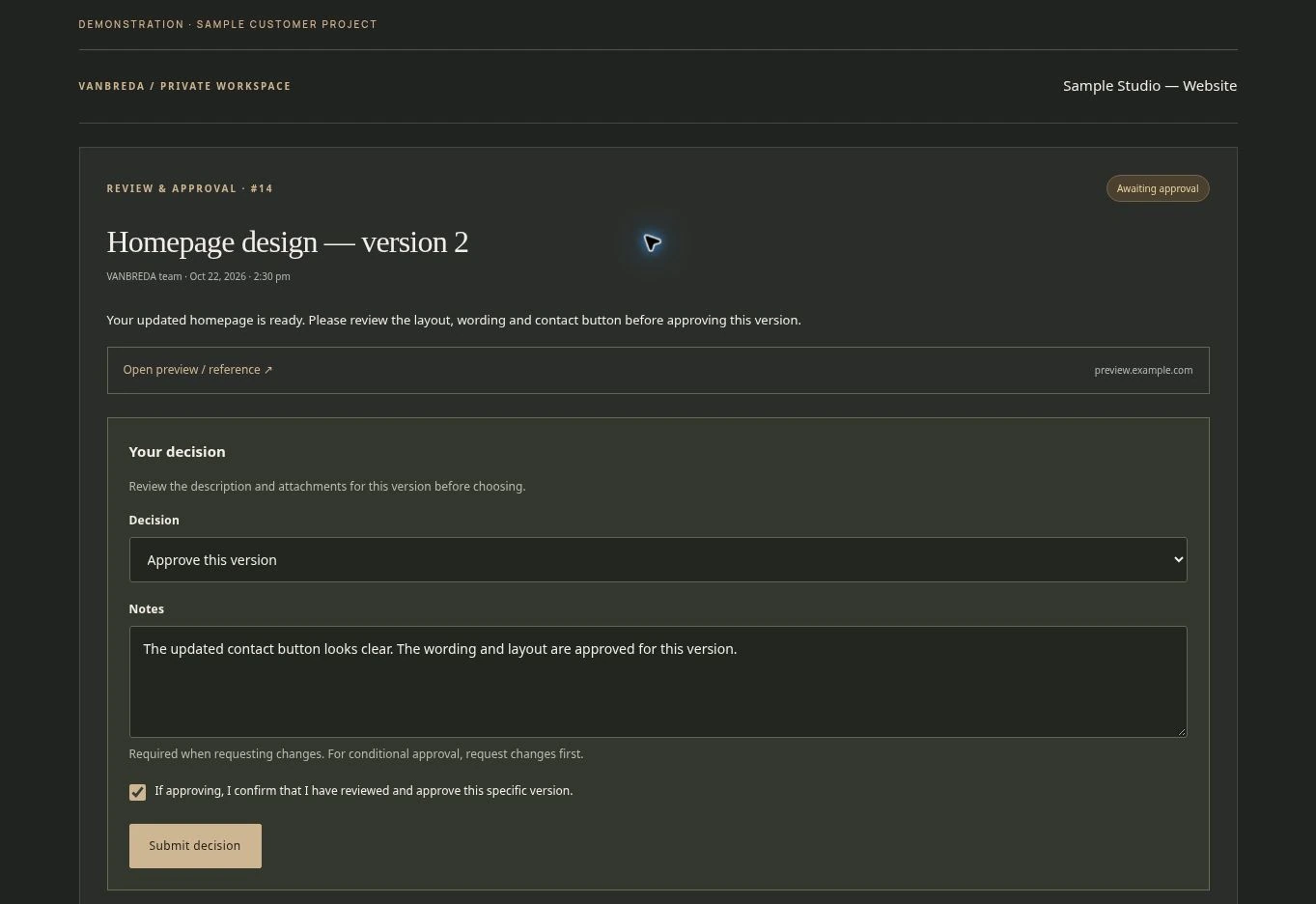
Task: Click the 'Required when requesting changes' hint
Action: [356, 754]
